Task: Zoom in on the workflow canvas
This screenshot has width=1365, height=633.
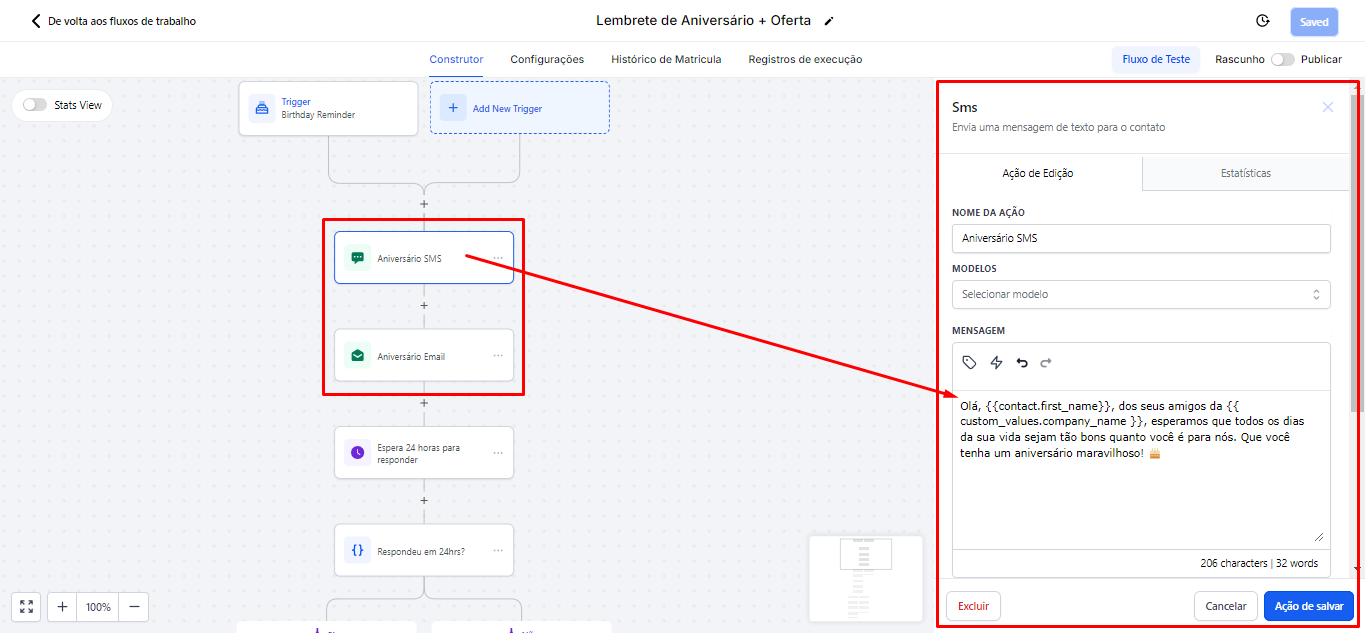Action: pyautogui.click(x=62, y=607)
